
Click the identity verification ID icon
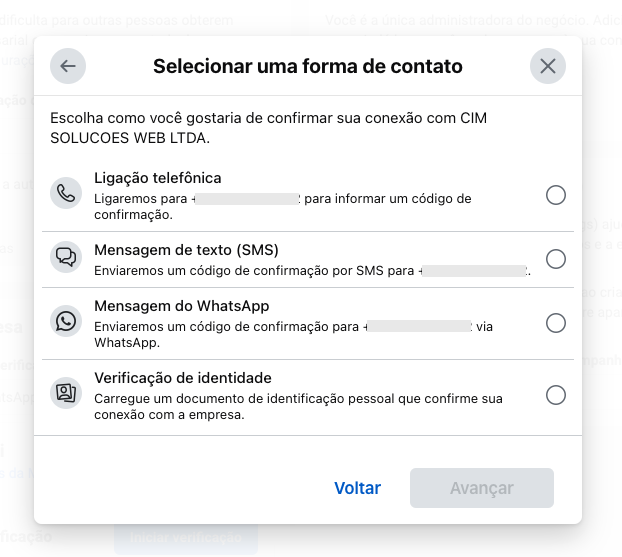tap(66, 393)
